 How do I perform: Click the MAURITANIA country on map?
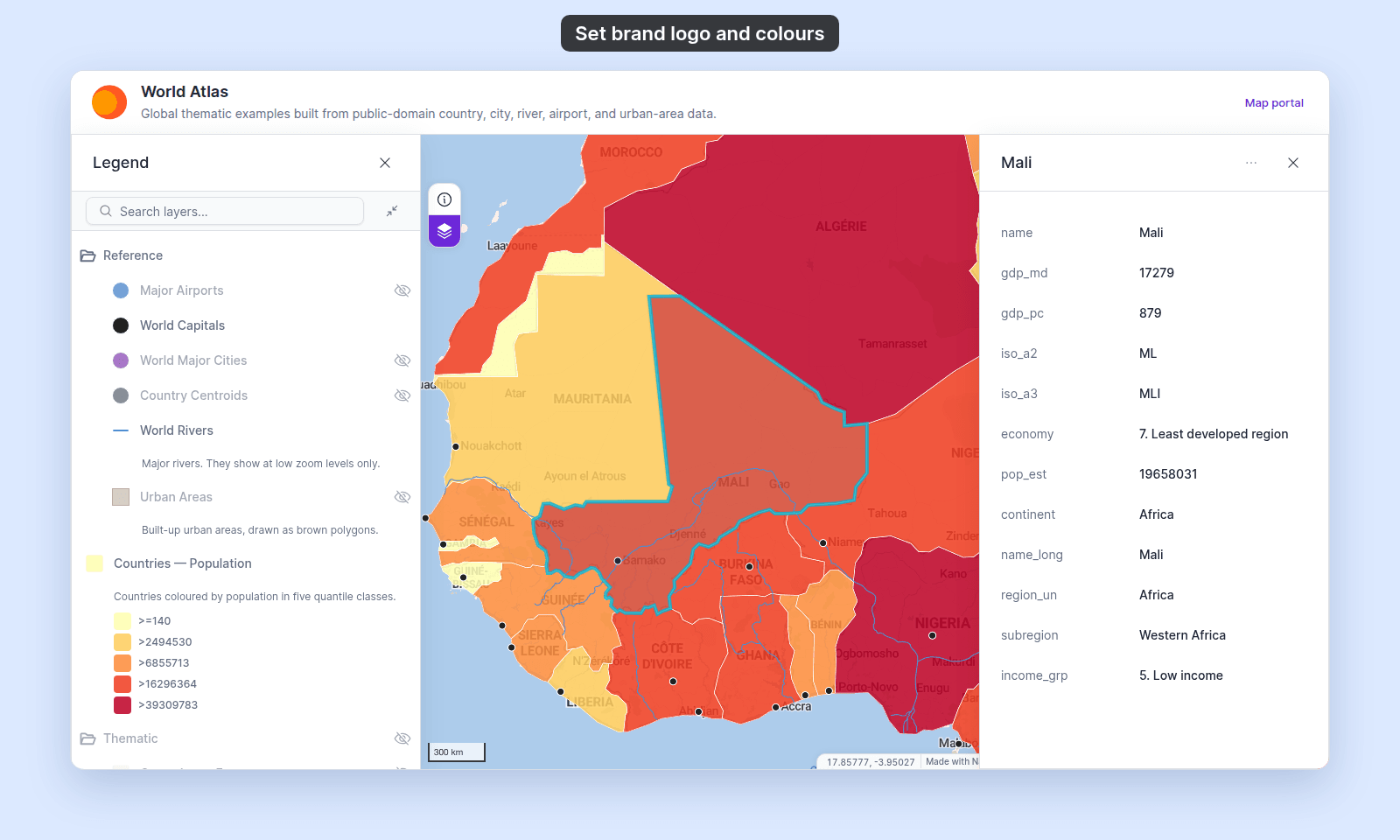[x=592, y=399]
